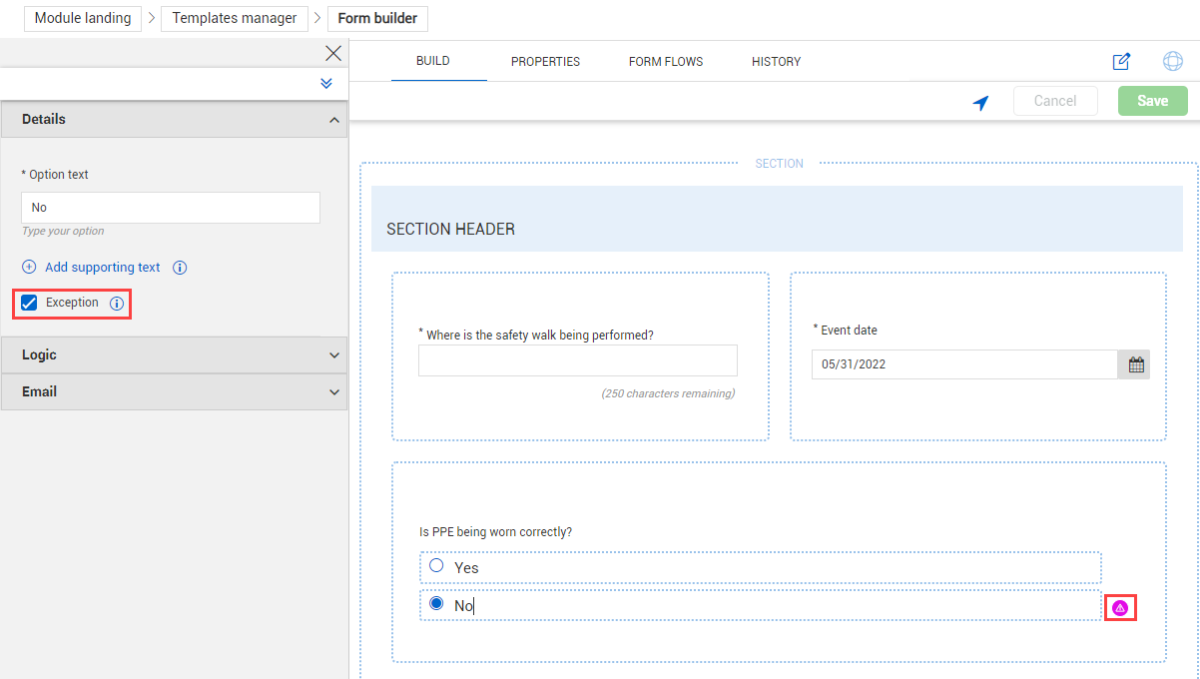Open the Event date calendar picker
This screenshot has width=1200, height=679.
pos(1135,365)
